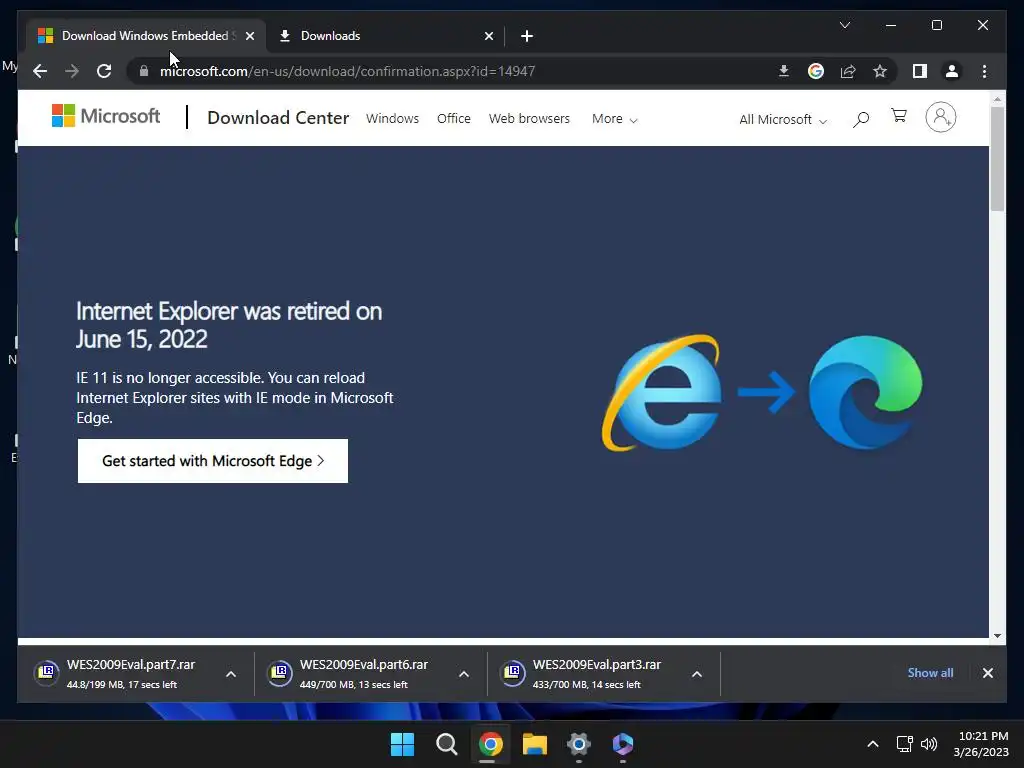The width and height of the screenshot is (1024, 768).
Task: Click the scrollbar down arrow
Action: 997,635
